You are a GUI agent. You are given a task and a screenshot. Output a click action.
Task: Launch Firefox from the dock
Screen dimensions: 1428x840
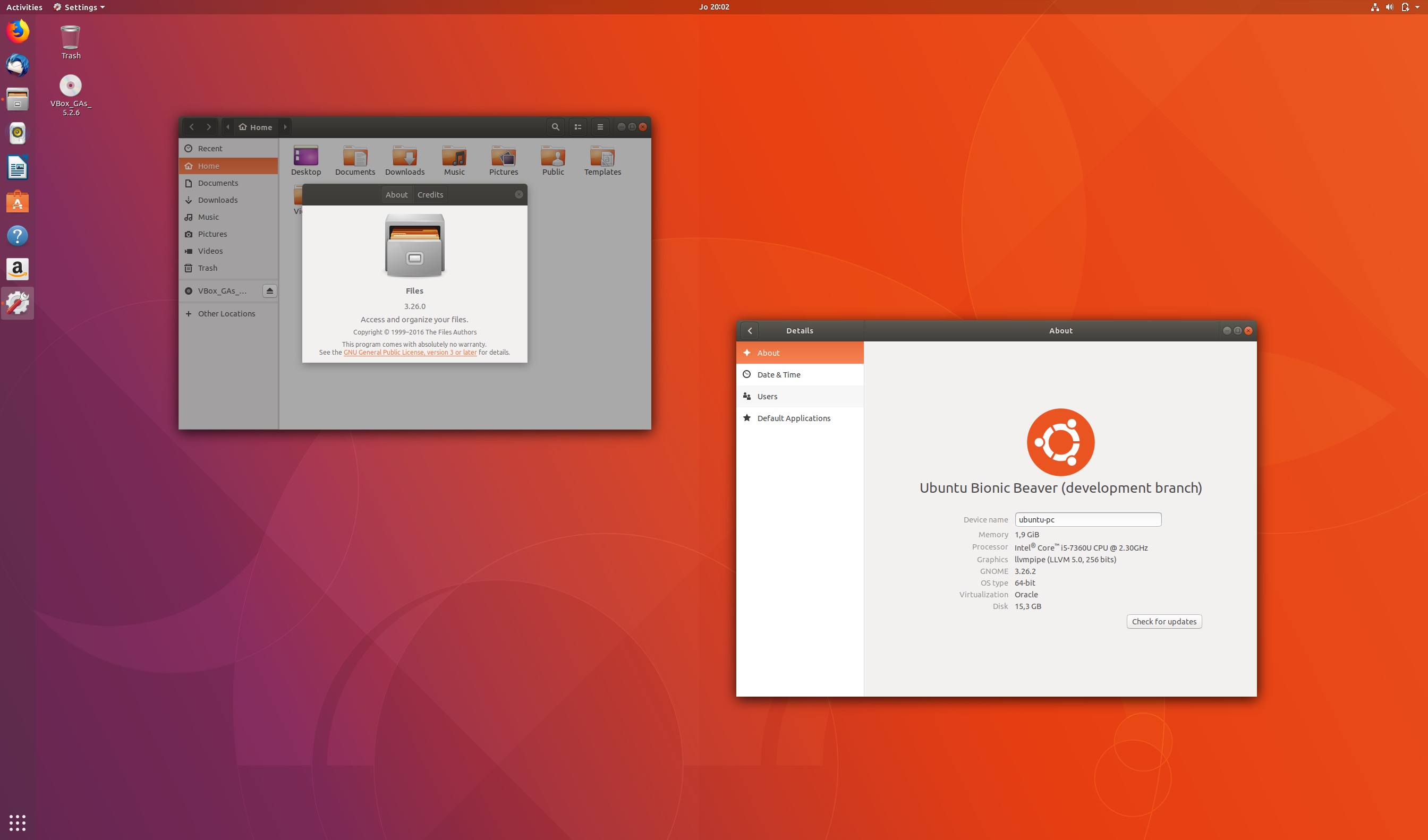tap(18, 31)
